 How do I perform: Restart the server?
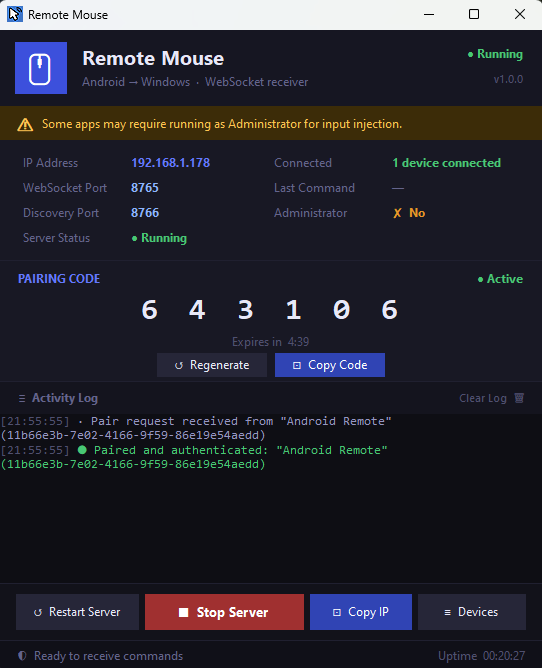(78, 612)
